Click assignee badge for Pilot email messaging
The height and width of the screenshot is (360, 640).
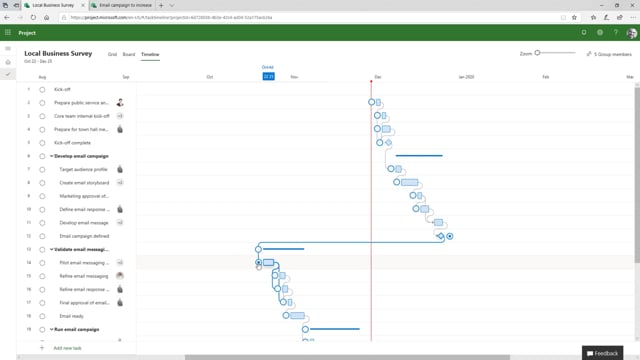coord(120,262)
